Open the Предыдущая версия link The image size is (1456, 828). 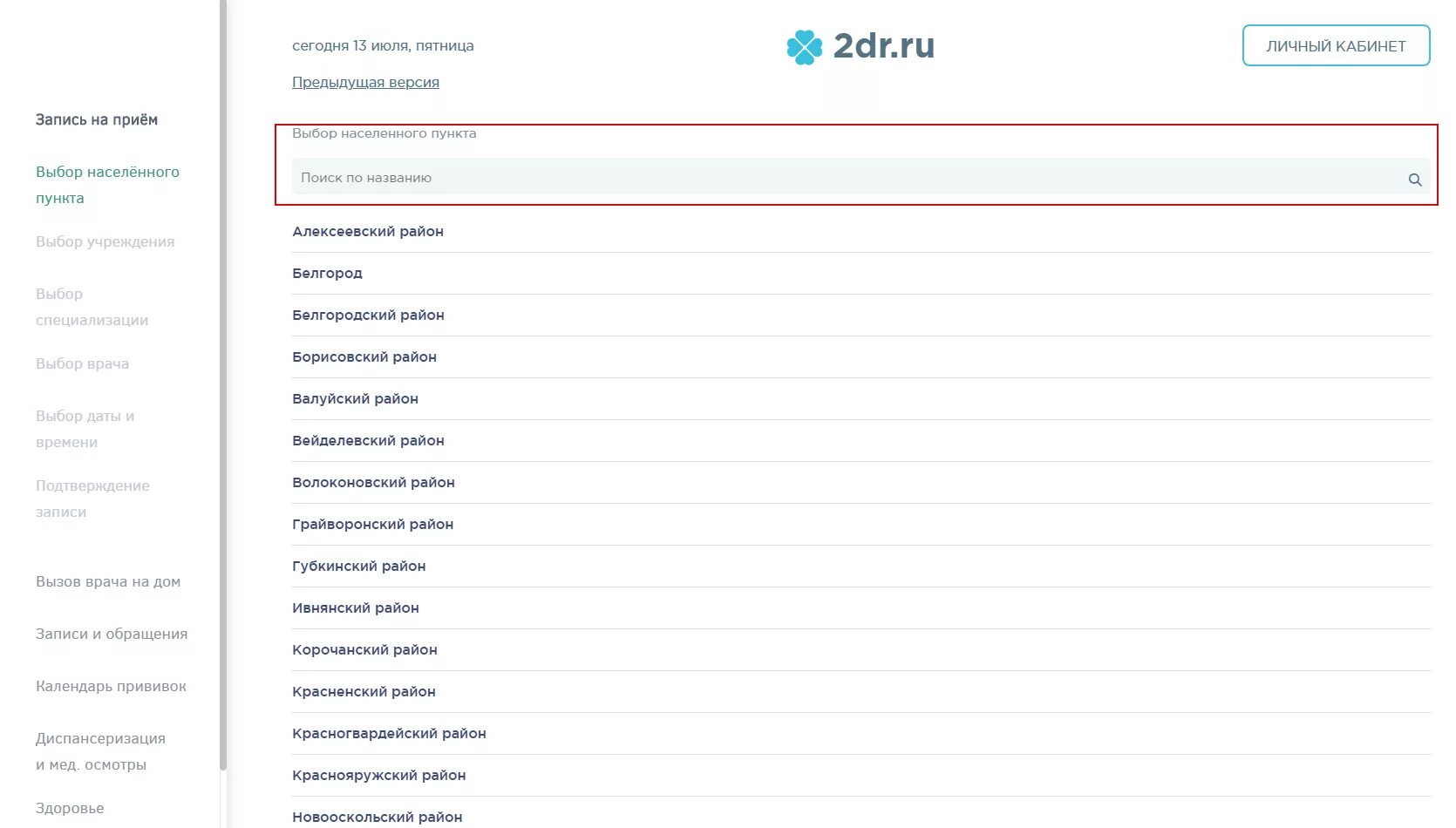365,82
